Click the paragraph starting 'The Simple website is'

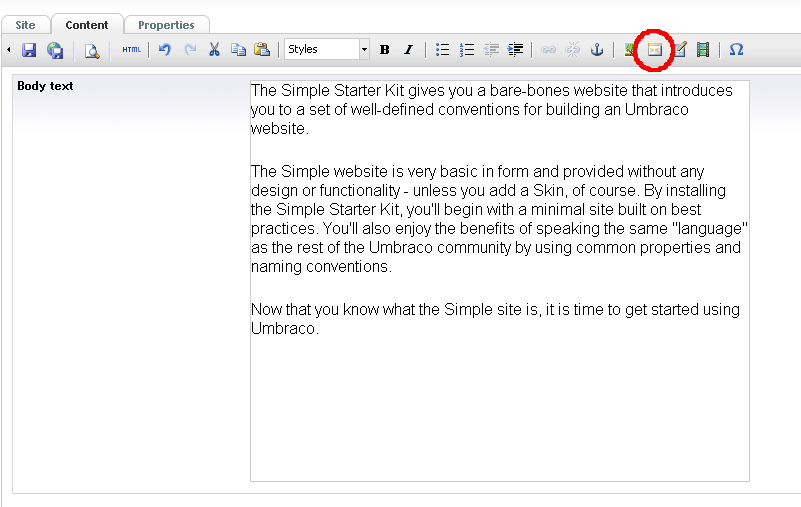point(499,219)
